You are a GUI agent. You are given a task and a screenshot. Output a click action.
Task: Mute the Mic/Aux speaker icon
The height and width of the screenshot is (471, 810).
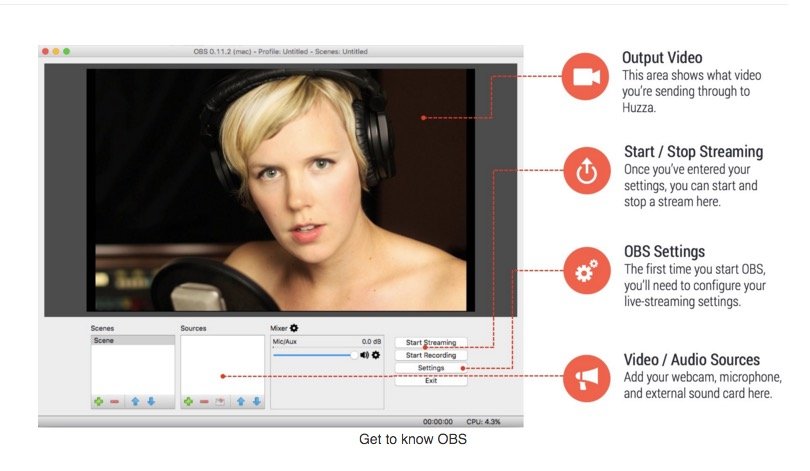pyautogui.click(x=364, y=354)
